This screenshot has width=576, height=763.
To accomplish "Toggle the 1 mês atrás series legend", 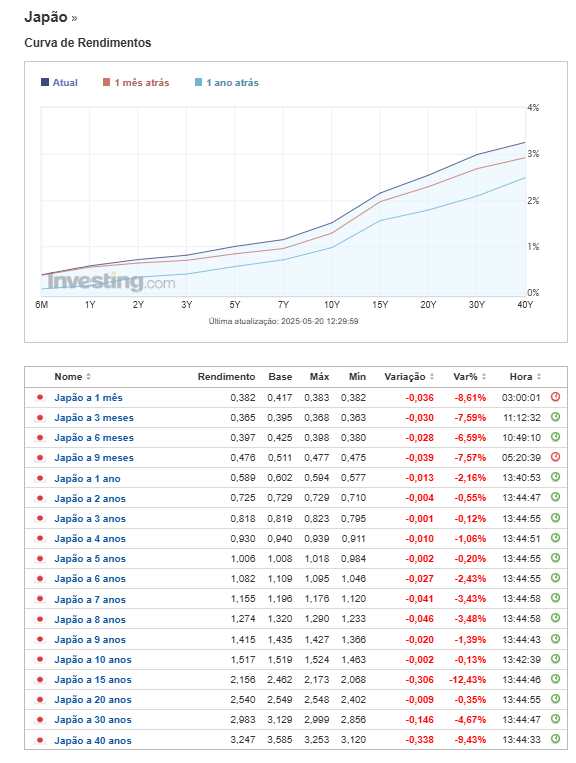I will tap(136, 82).
